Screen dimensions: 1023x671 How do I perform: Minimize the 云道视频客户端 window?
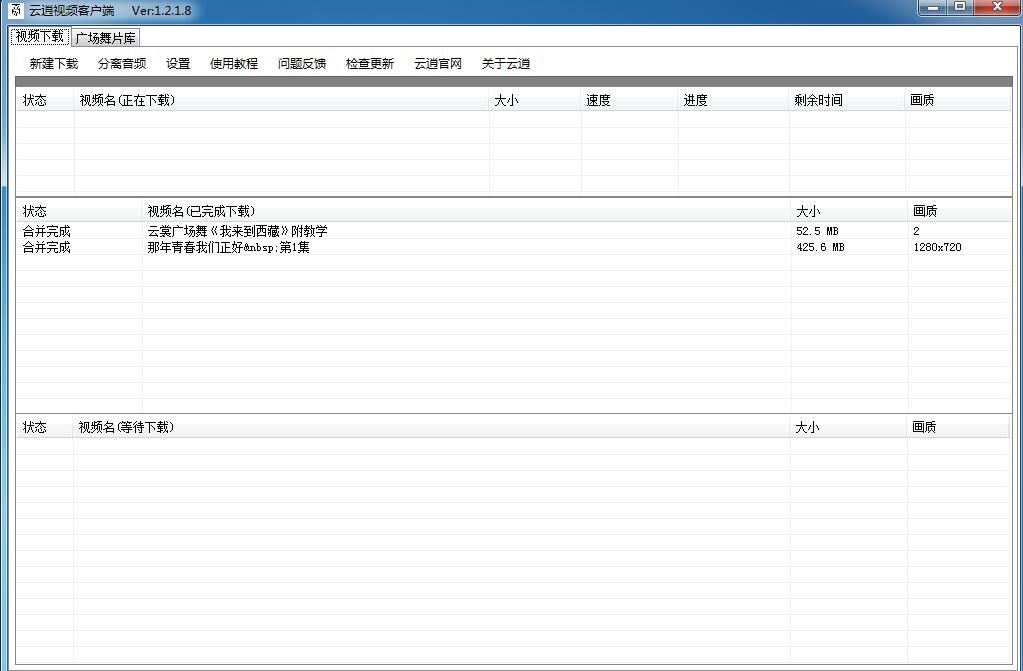coord(934,8)
